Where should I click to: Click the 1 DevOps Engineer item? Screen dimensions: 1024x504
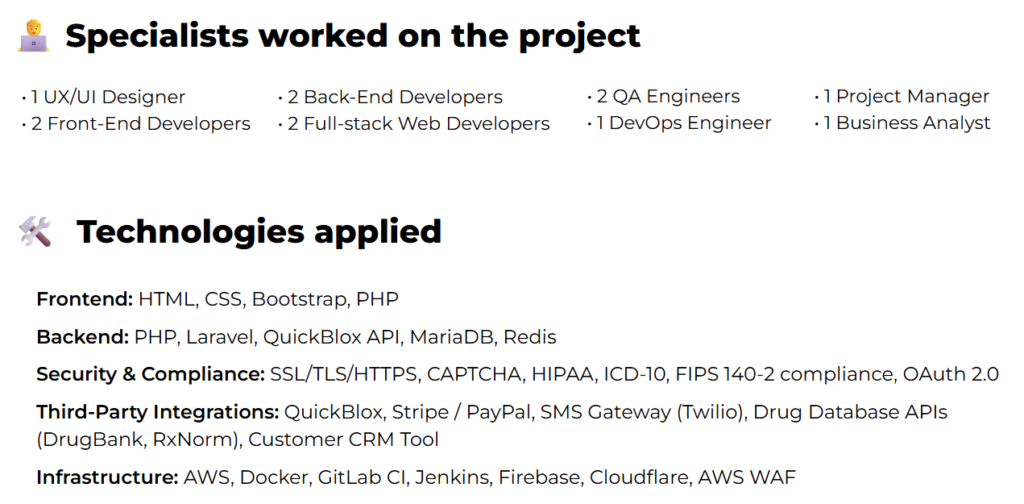pyautogui.click(x=679, y=123)
